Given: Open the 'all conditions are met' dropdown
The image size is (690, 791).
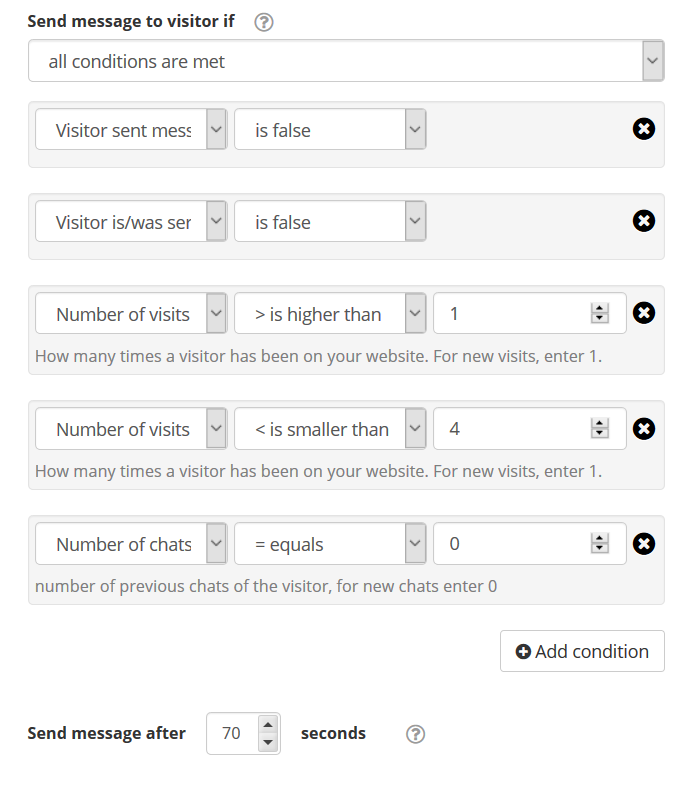Looking at the screenshot, I should click(x=346, y=61).
